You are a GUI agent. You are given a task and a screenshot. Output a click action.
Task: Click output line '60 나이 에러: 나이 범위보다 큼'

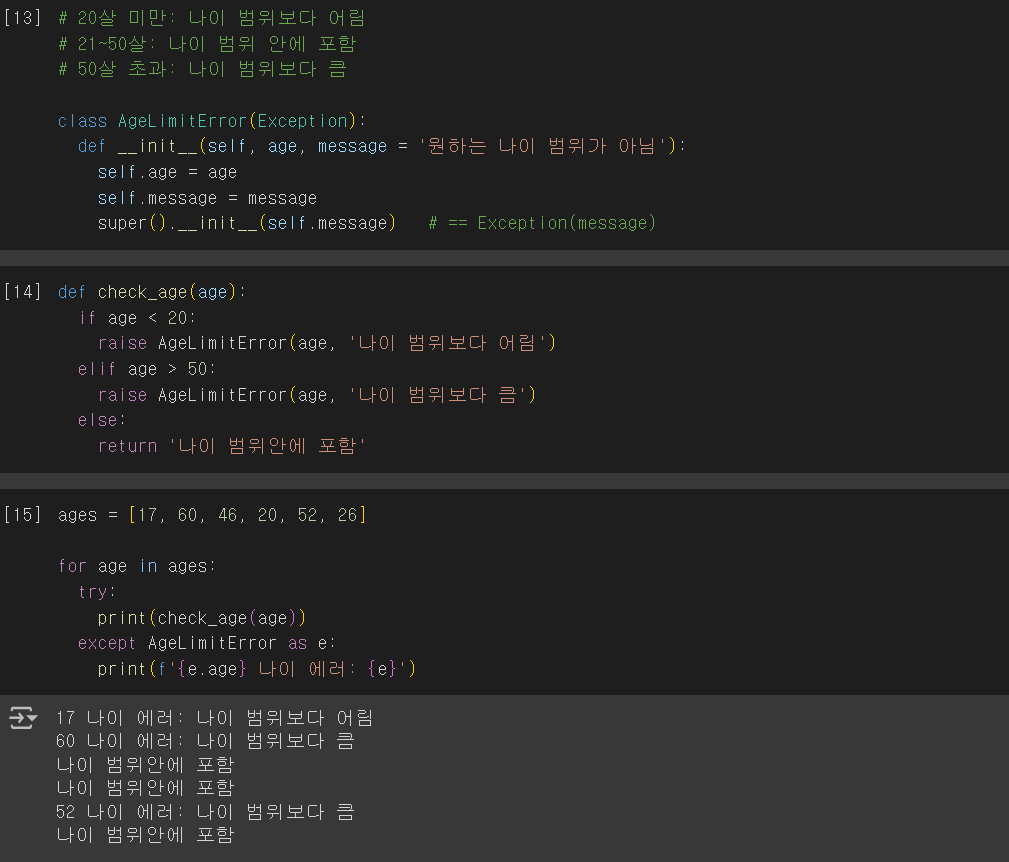pos(205,741)
